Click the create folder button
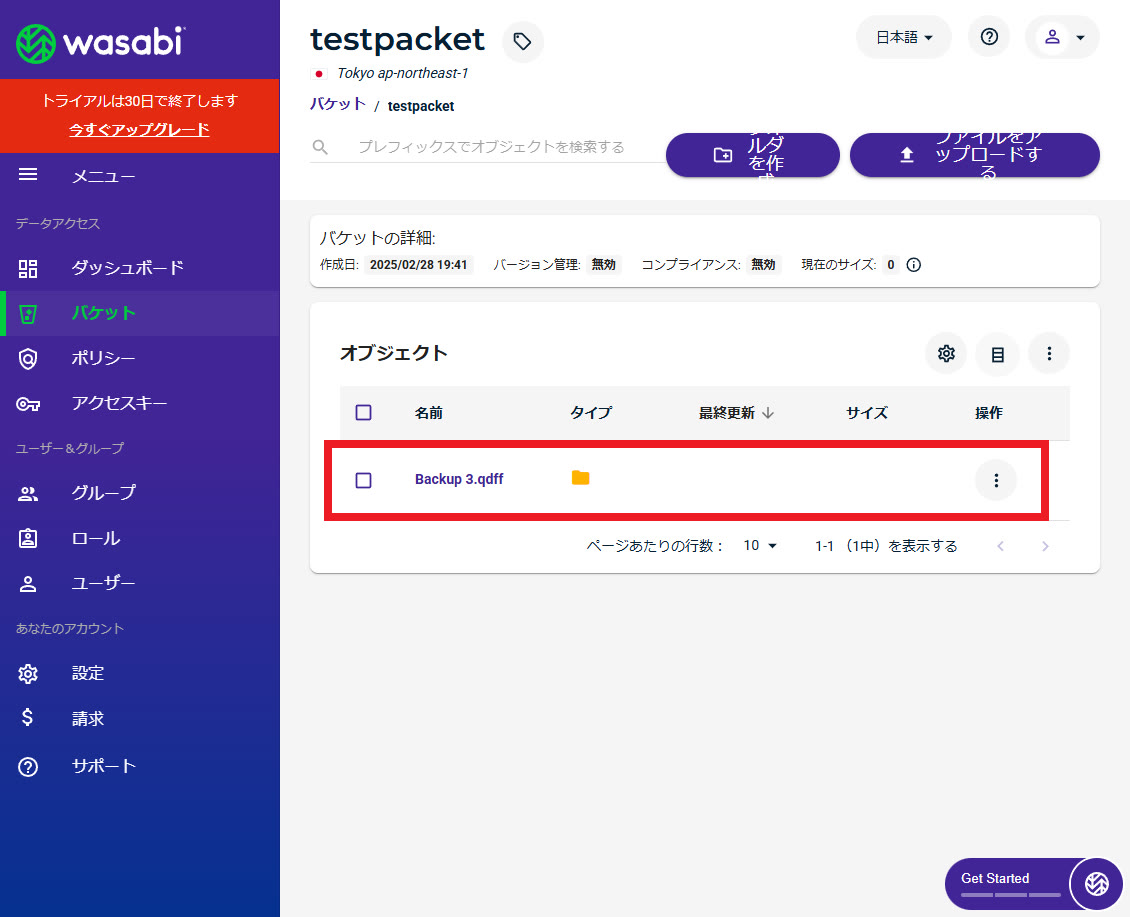 click(x=752, y=154)
